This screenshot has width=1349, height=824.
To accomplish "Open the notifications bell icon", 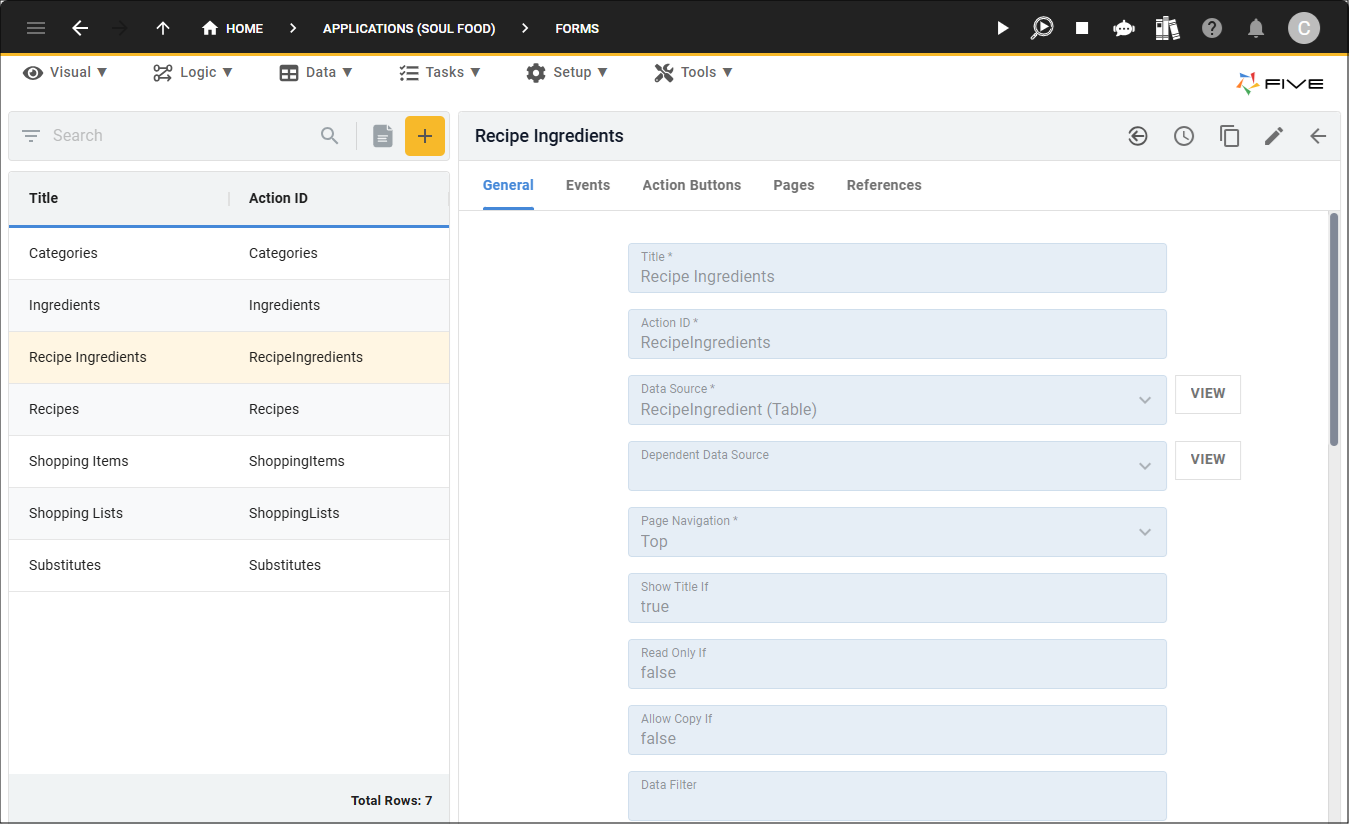I will (1256, 28).
